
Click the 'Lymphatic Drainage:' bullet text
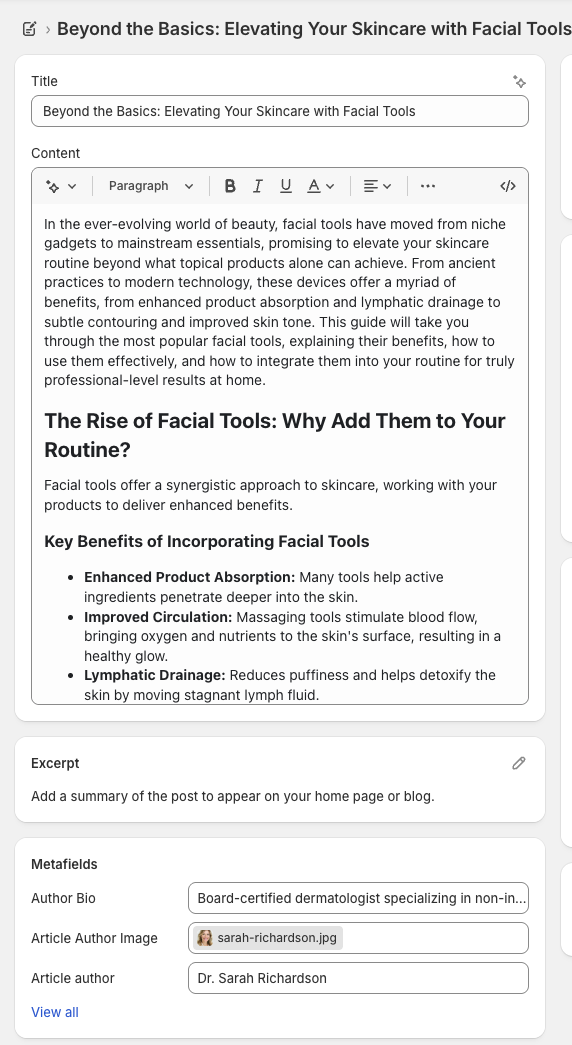(x=155, y=675)
